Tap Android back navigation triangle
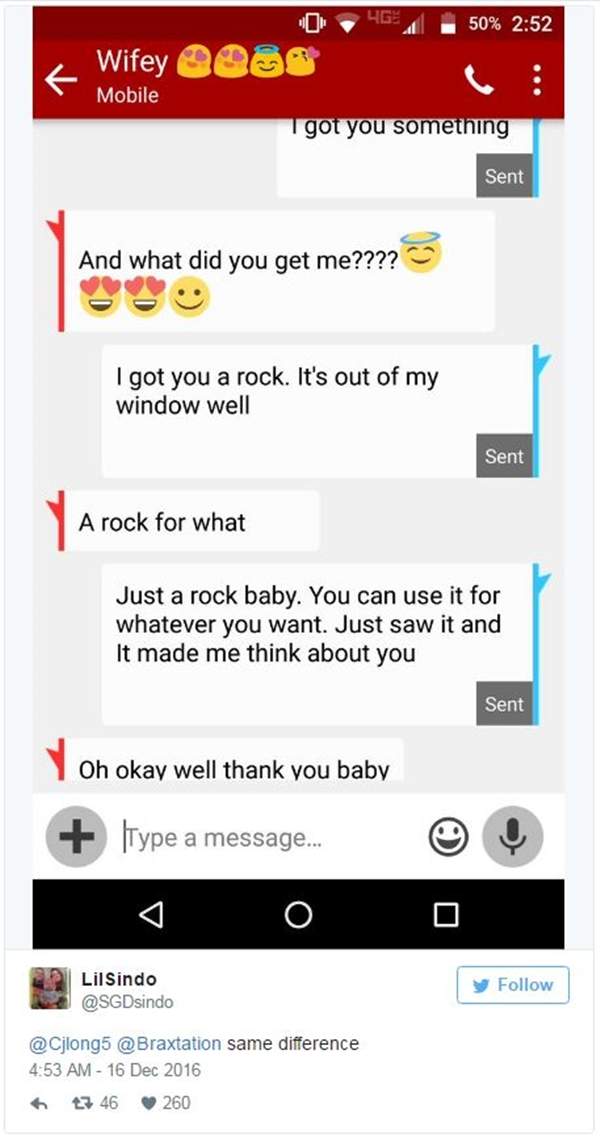 click(x=151, y=914)
